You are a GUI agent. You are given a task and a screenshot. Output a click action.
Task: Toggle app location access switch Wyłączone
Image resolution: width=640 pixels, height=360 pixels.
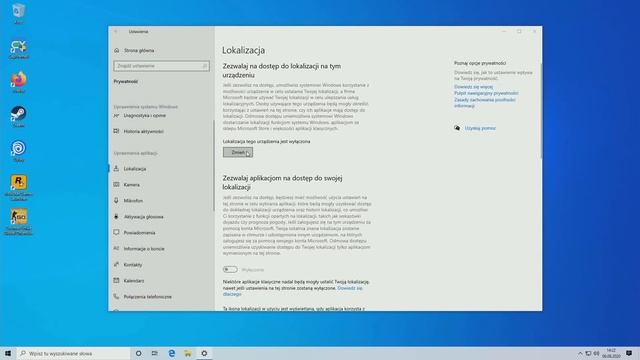click(230, 269)
